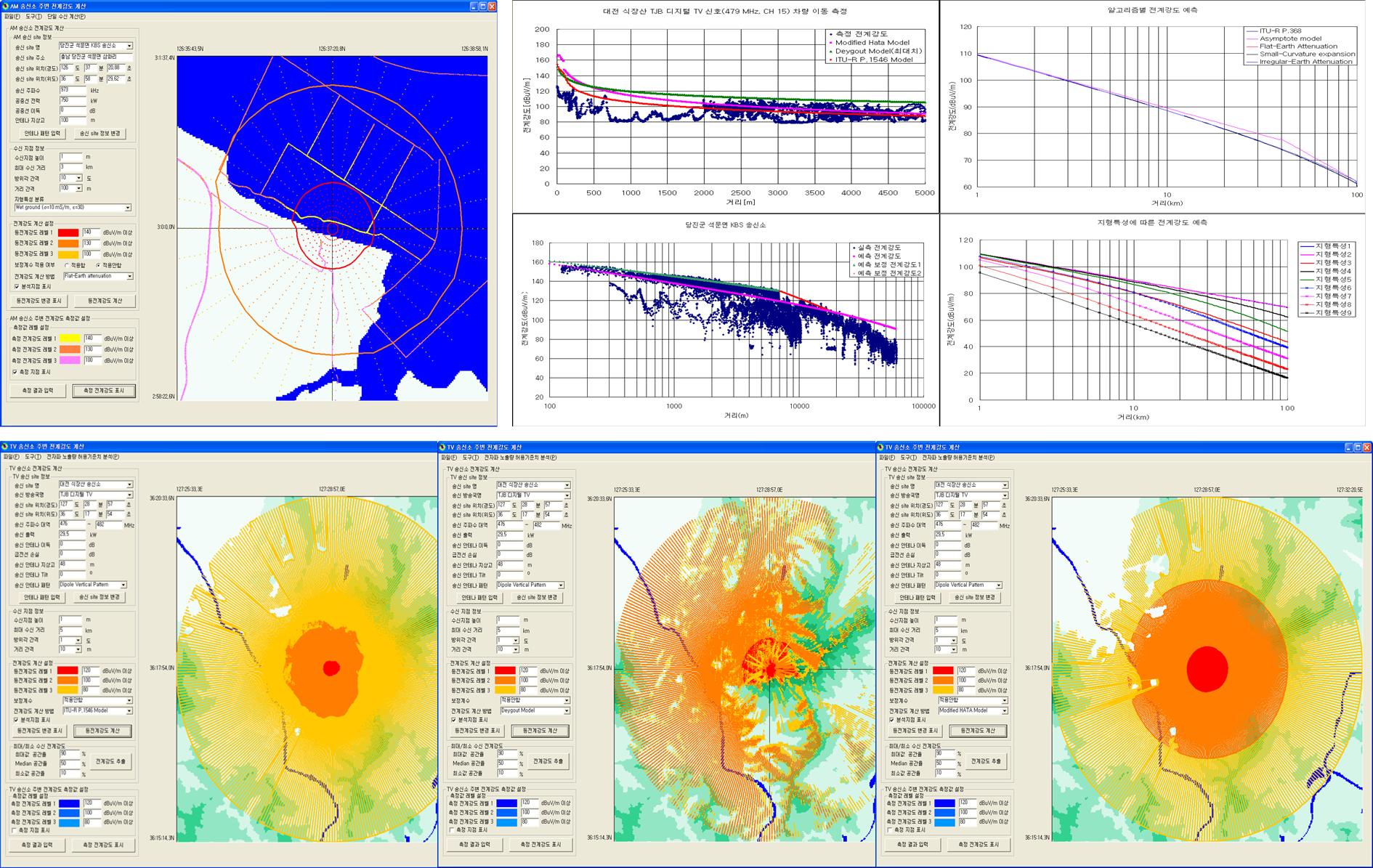This screenshot has height=868, width=1373.
Task: Open the ITU-R P.1546 Model dropdown
Action: [x=129, y=710]
